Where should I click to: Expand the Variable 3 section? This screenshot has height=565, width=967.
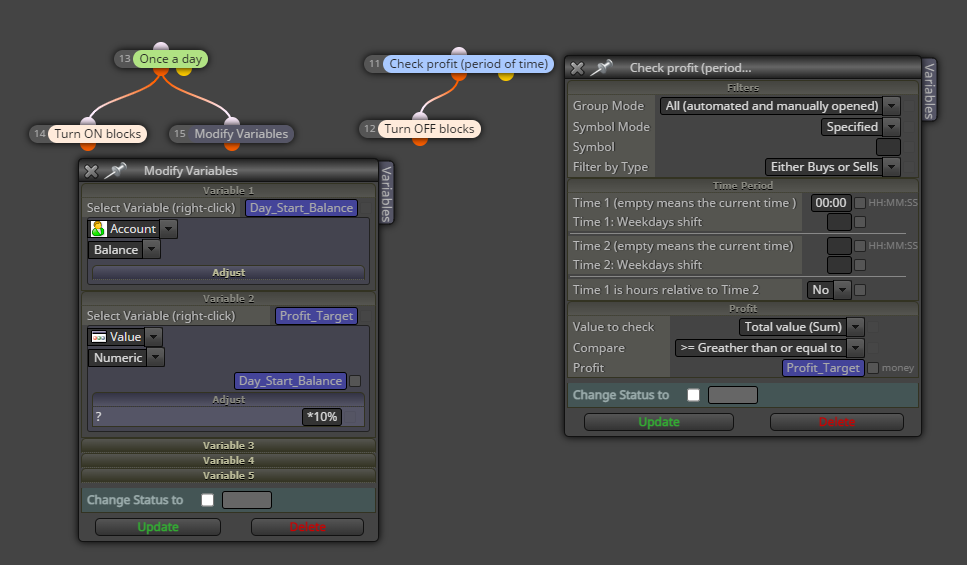(228, 445)
